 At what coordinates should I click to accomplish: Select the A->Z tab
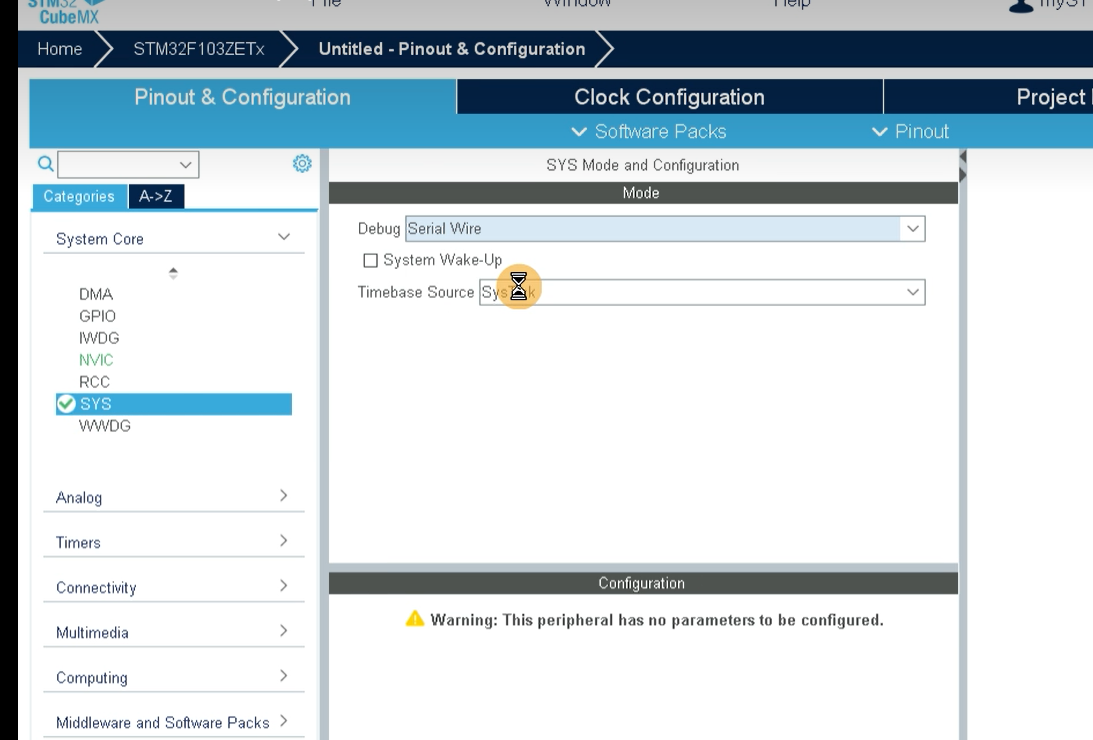pos(155,196)
